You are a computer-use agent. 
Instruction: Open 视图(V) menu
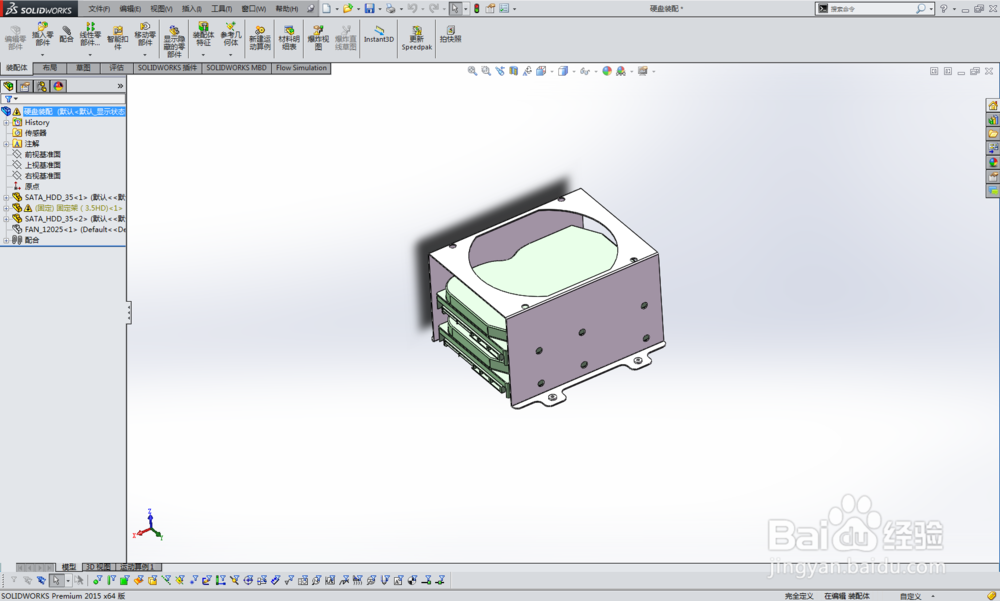pos(161,9)
